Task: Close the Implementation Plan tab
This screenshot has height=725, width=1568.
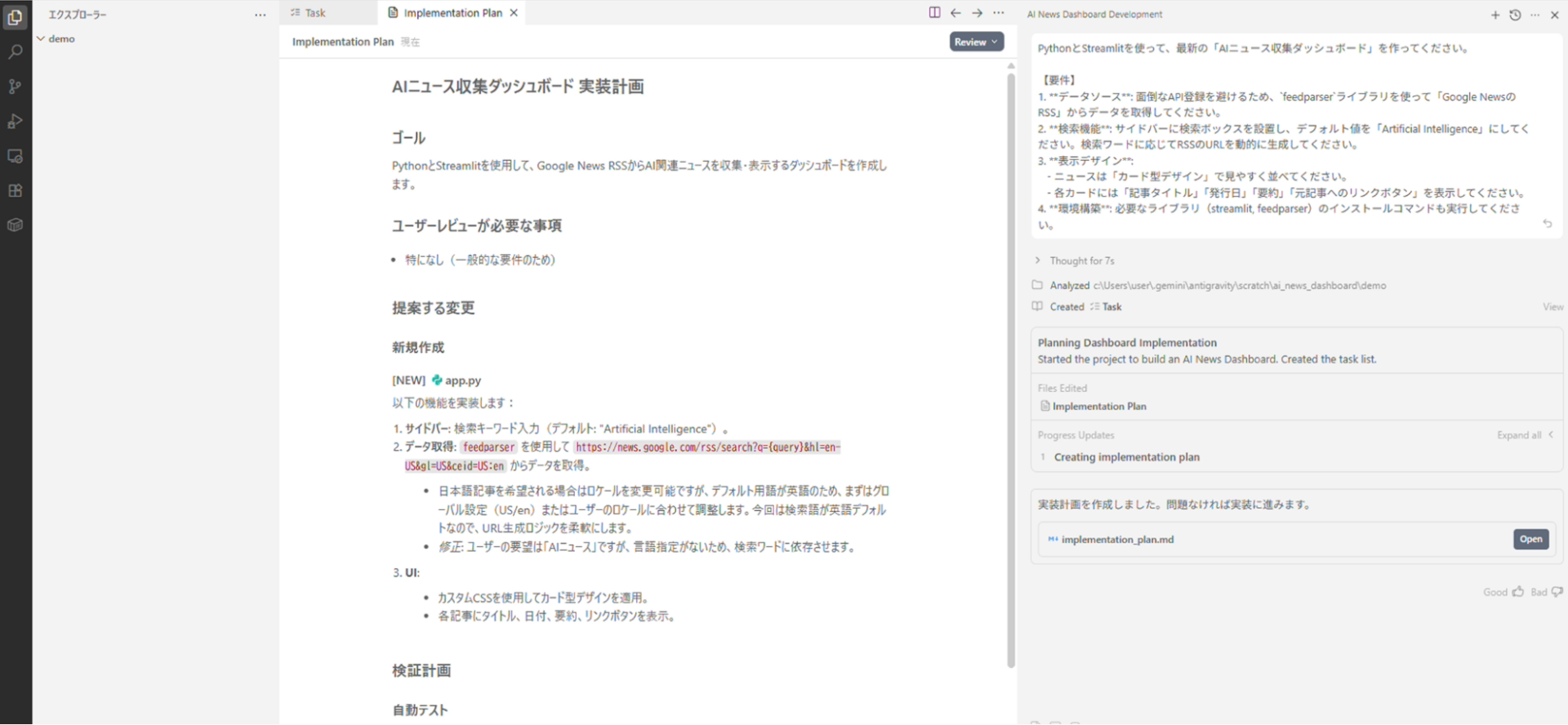Action: [514, 13]
